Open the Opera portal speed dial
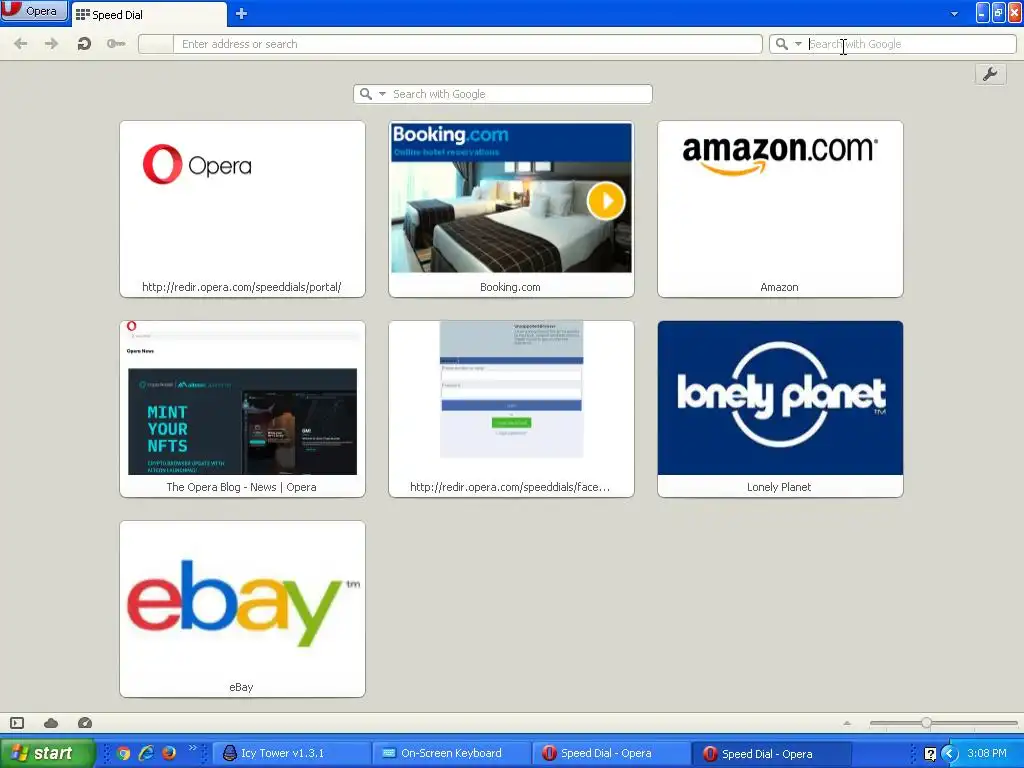 [x=242, y=209]
